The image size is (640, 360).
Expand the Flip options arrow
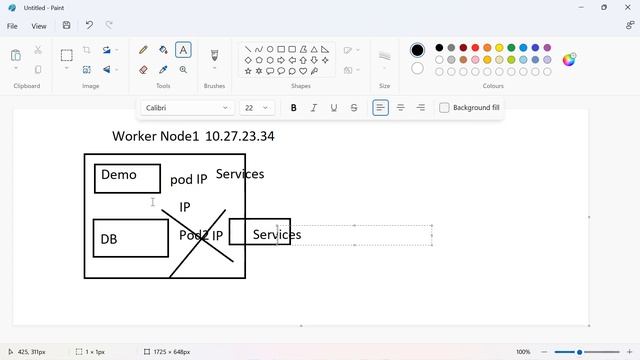coord(116,70)
